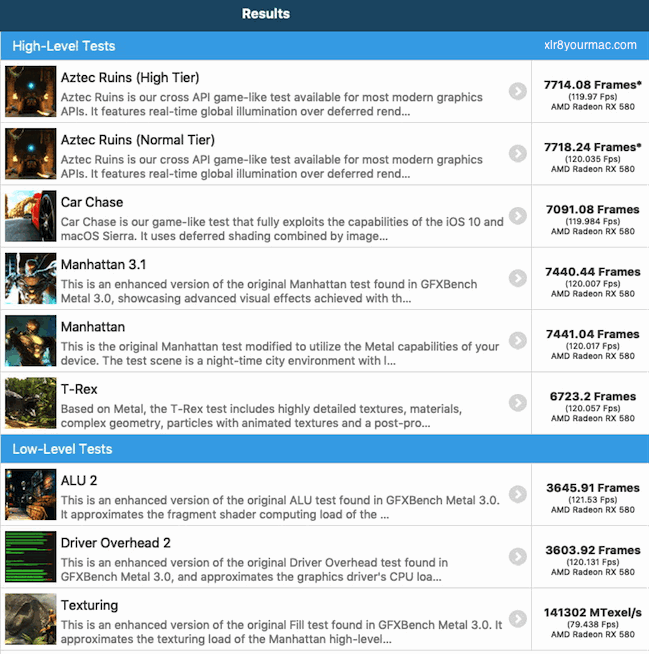Click the T-Rex jungle thumbnail
Screen dimensions: 650x654
(30, 403)
